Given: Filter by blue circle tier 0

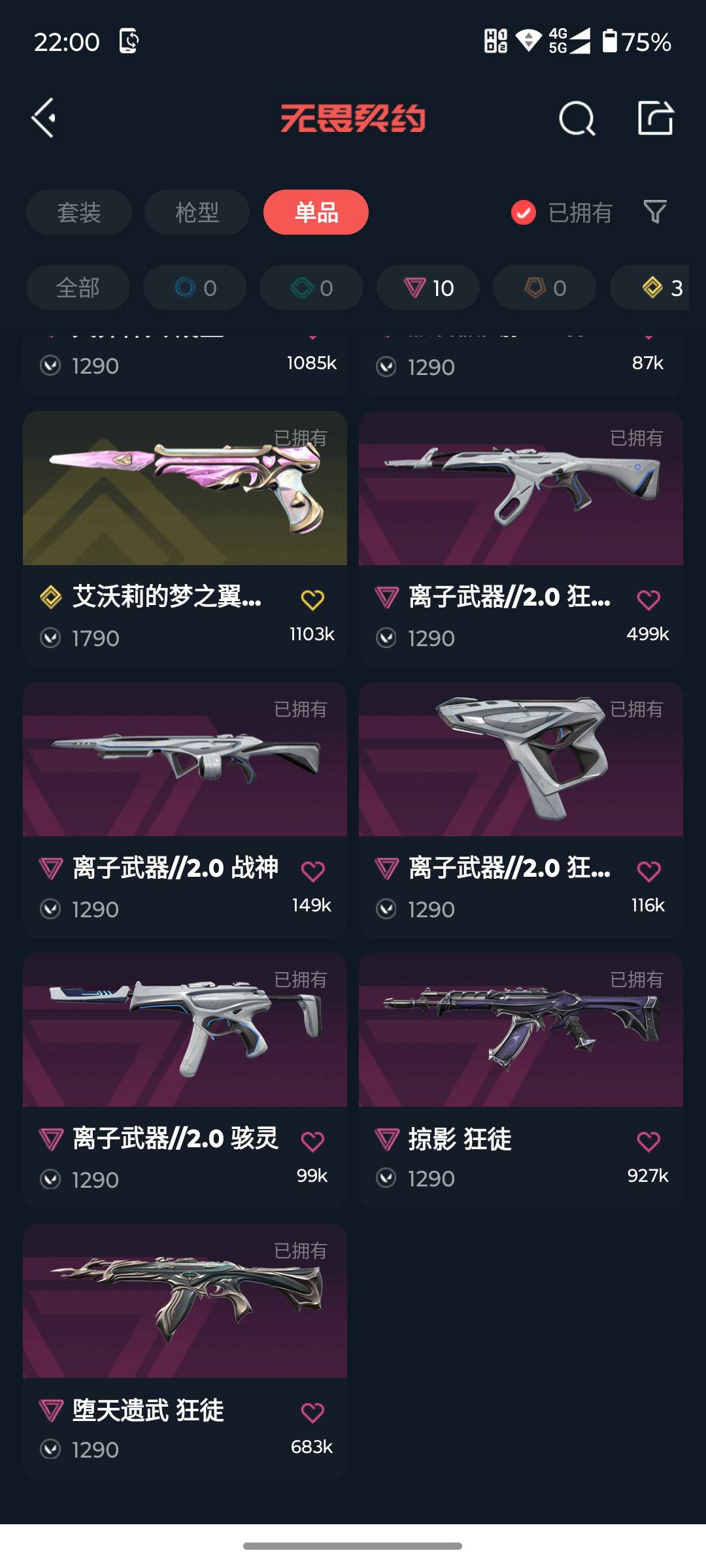Looking at the screenshot, I should pos(195,287).
